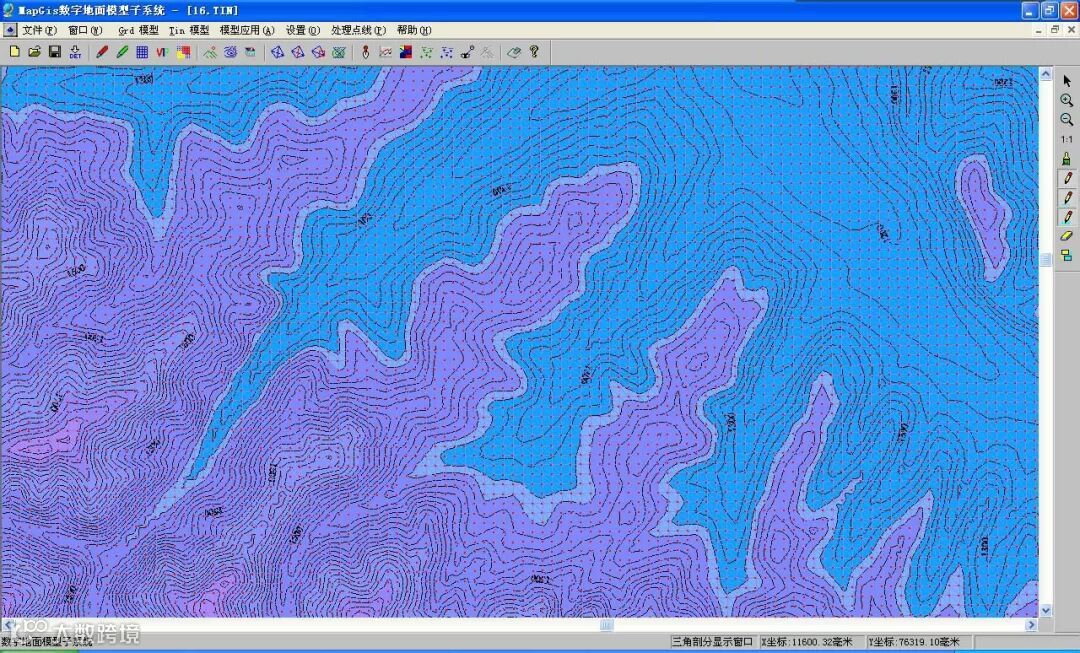Click the horizontal scrollbar thumb

coord(606,625)
